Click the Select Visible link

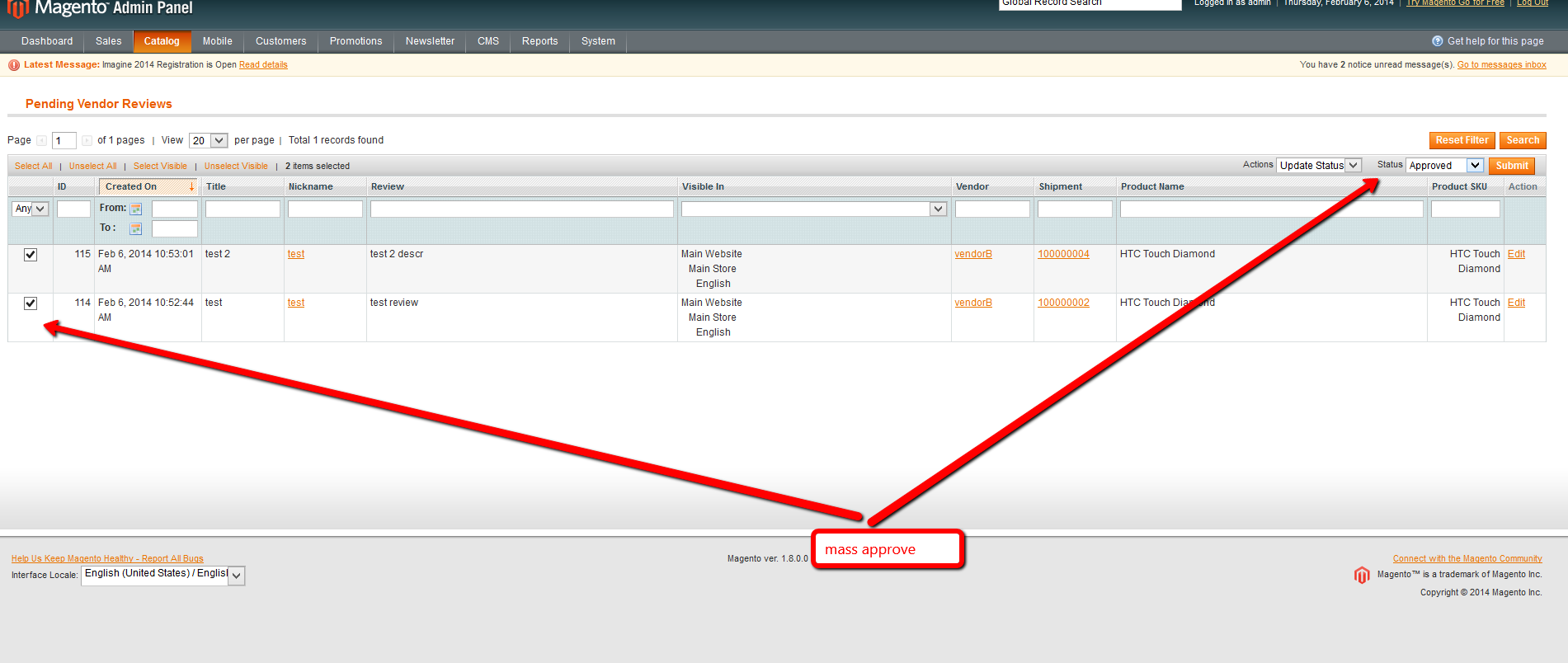(160, 167)
